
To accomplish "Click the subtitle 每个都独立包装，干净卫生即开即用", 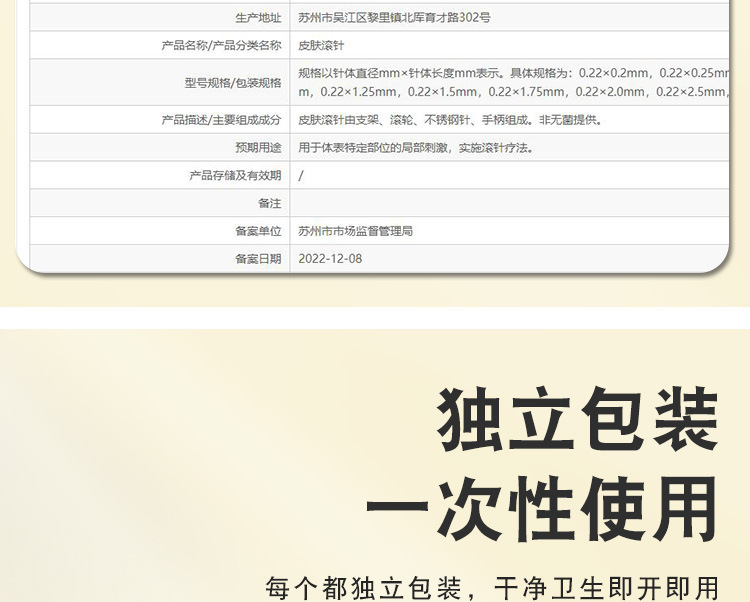I will [492, 588].
